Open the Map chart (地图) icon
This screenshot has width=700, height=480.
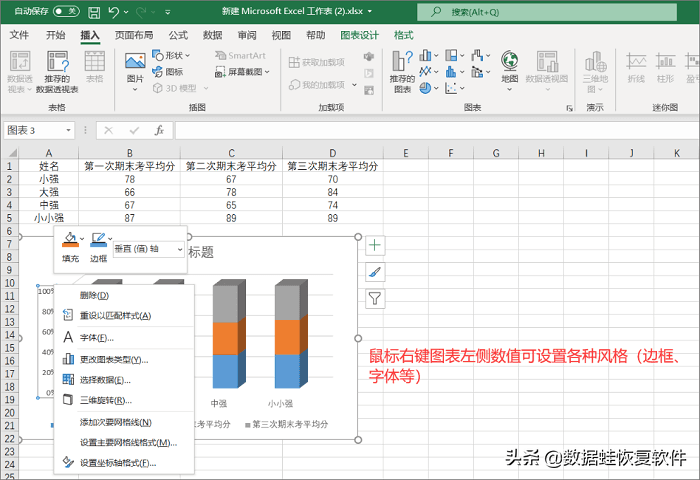coord(509,71)
